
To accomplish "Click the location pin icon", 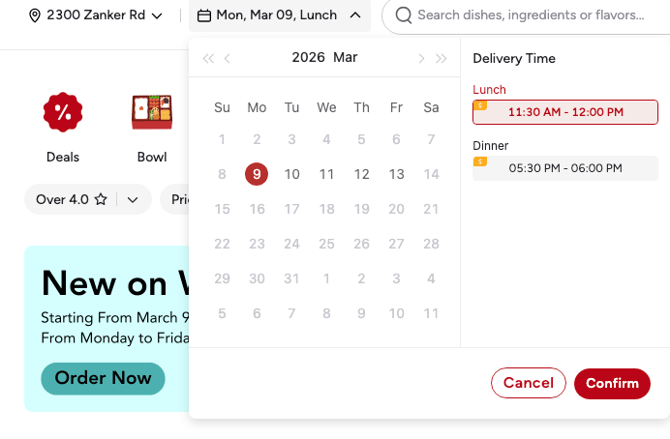I will click(x=35, y=16).
